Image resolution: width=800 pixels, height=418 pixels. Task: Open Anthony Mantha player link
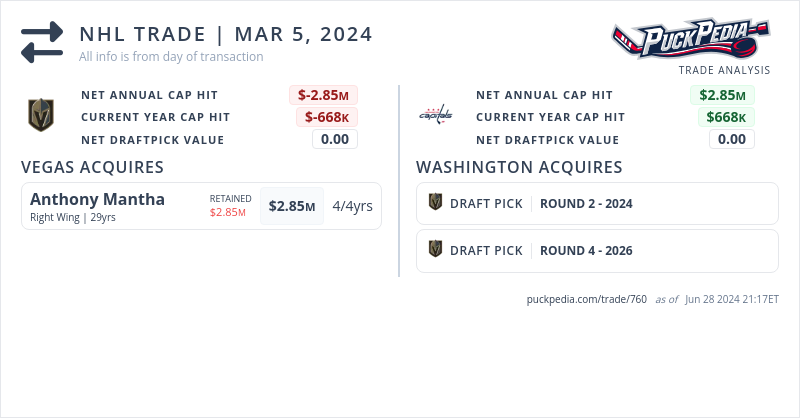pos(97,199)
